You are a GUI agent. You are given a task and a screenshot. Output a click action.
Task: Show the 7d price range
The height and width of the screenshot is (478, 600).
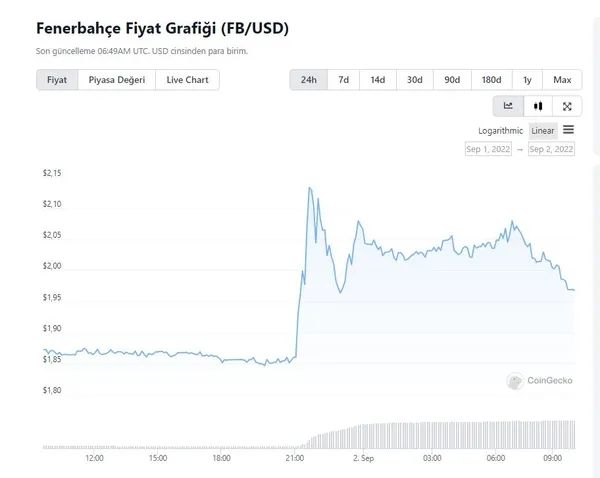(x=343, y=80)
